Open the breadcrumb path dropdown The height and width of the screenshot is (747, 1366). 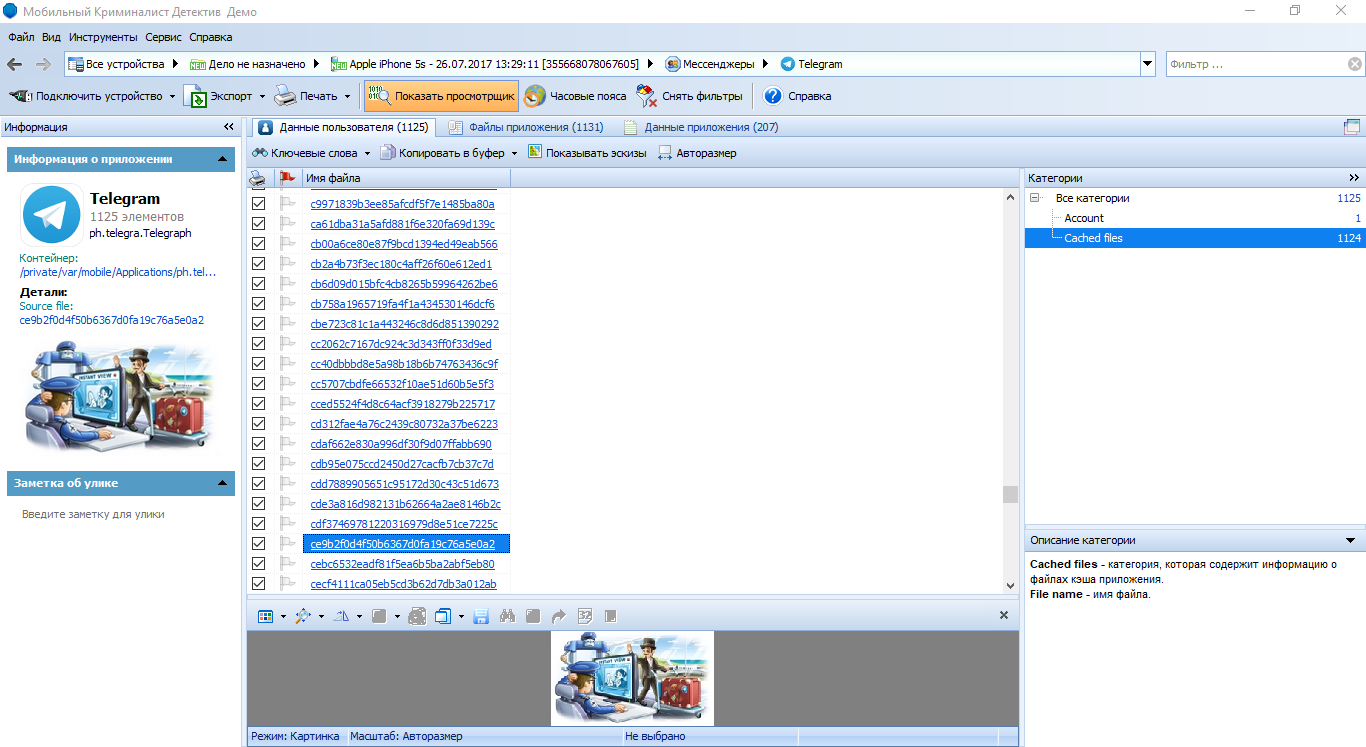[x=1148, y=64]
